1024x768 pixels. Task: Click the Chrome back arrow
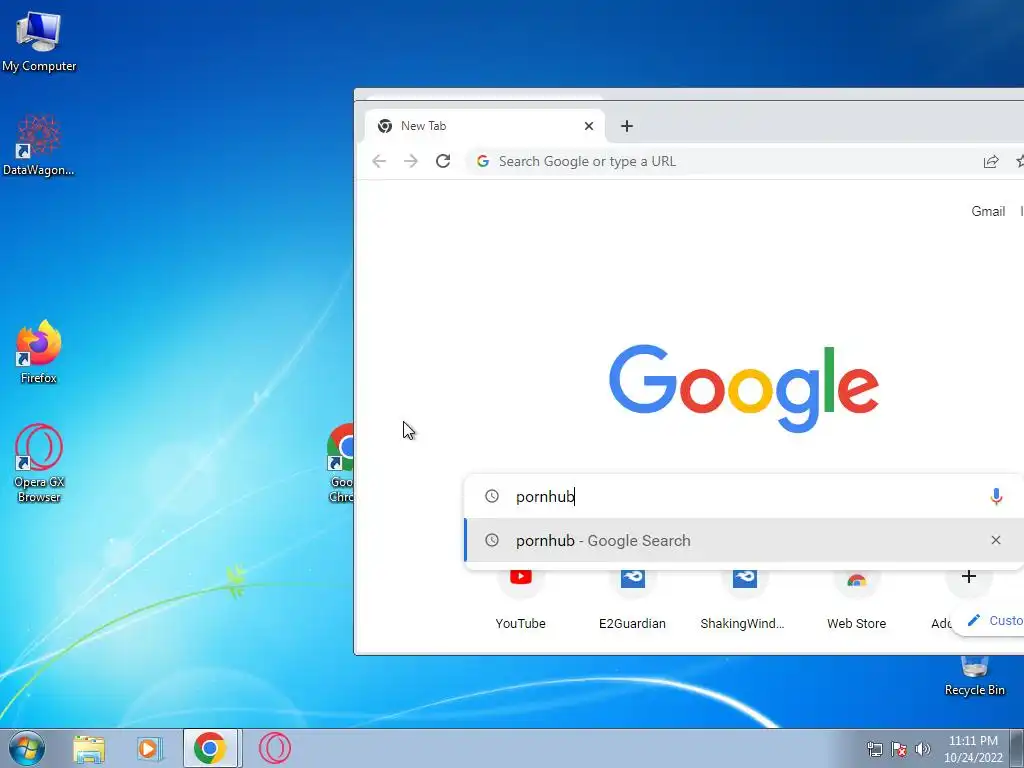pyautogui.click(x=379, y=161)
